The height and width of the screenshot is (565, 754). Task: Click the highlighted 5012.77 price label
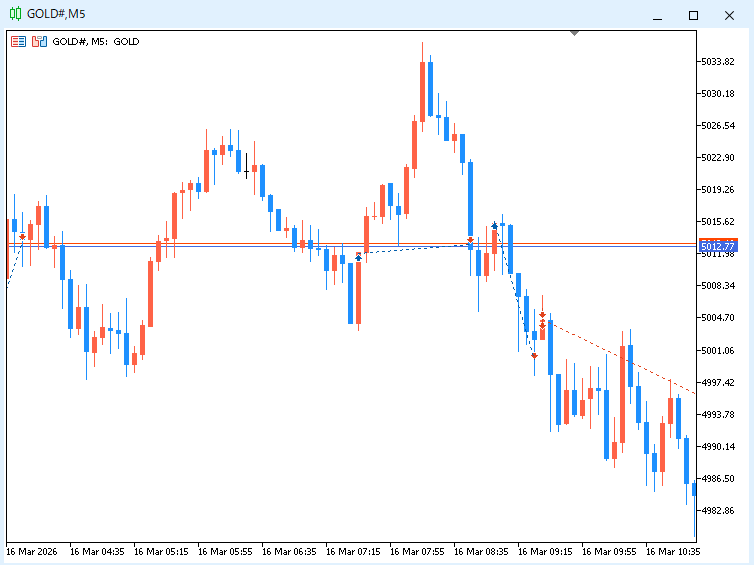[x=717, y=246]
